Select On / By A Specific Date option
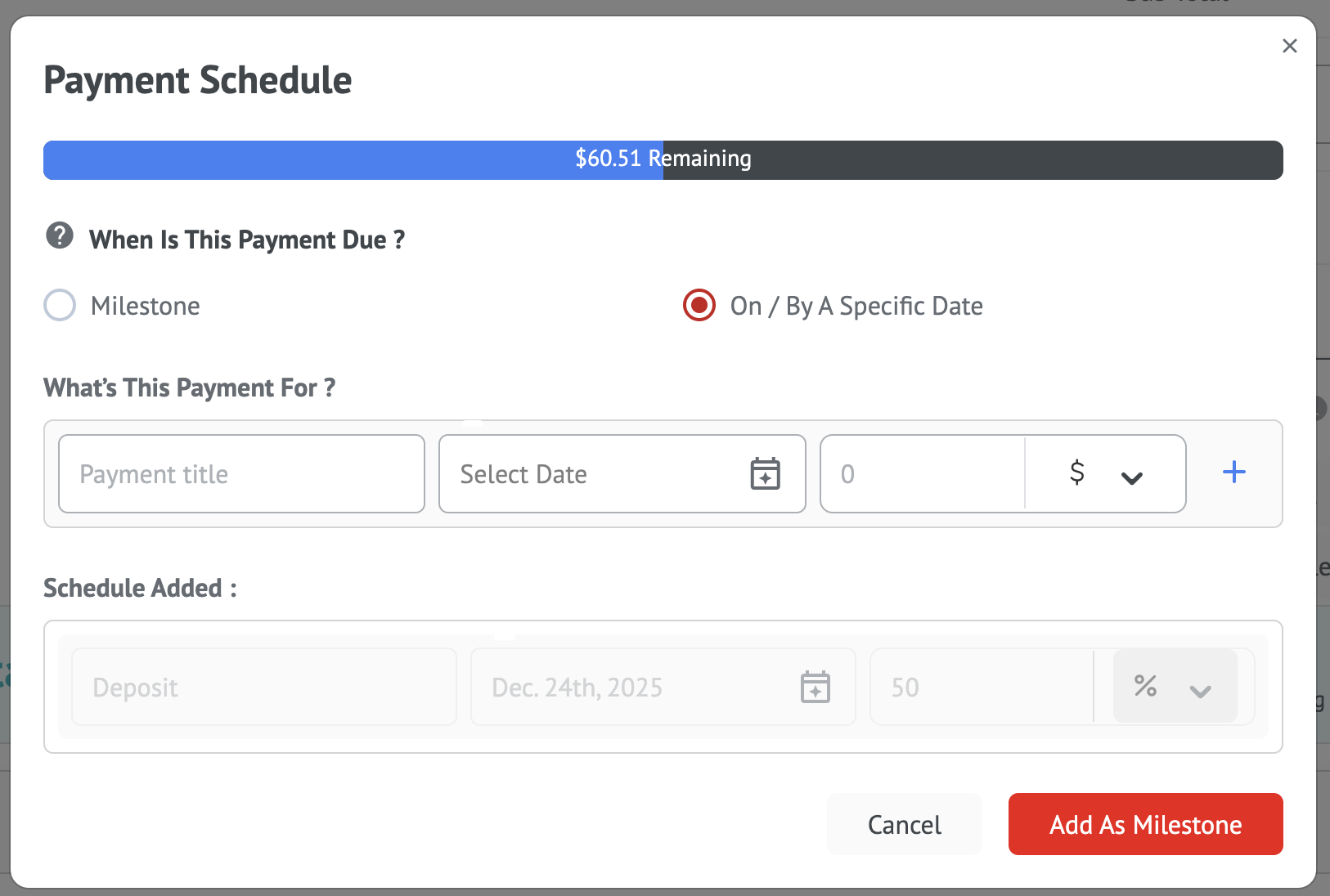The image size is (1330, 896). click(699, 306)
